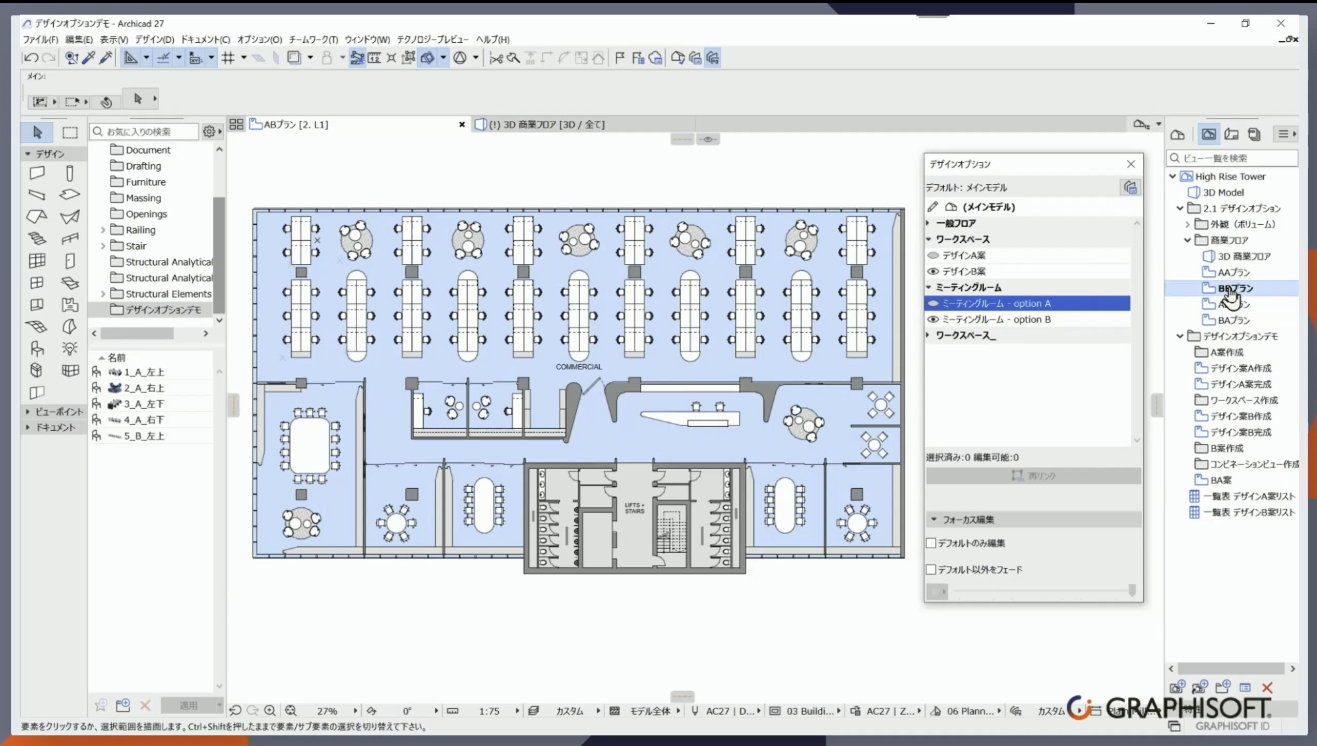The height and width of the screenshot is (746, 1317).
Task: Collapse the ワークスペース section in Design Options
Action: coord(928,239)
